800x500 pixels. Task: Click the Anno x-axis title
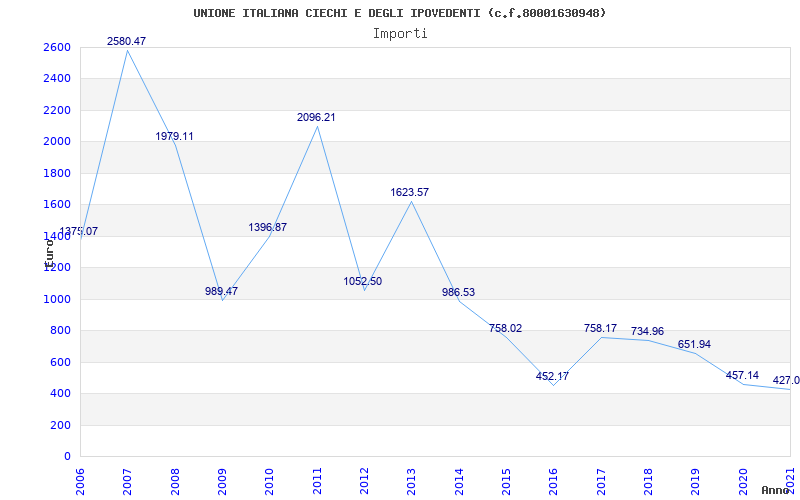tap(775, 490)
